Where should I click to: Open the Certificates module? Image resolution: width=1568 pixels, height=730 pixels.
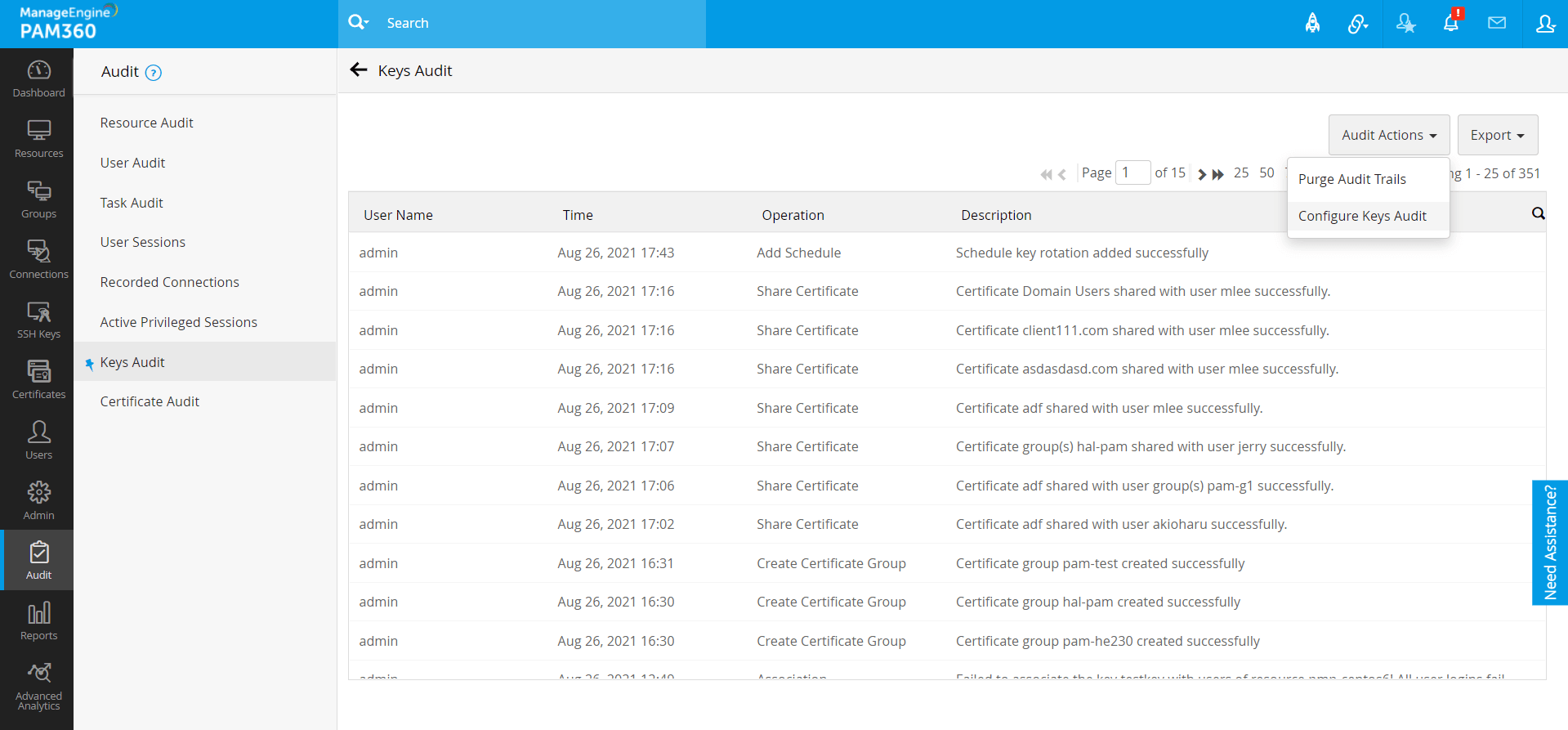pos(38,380)
